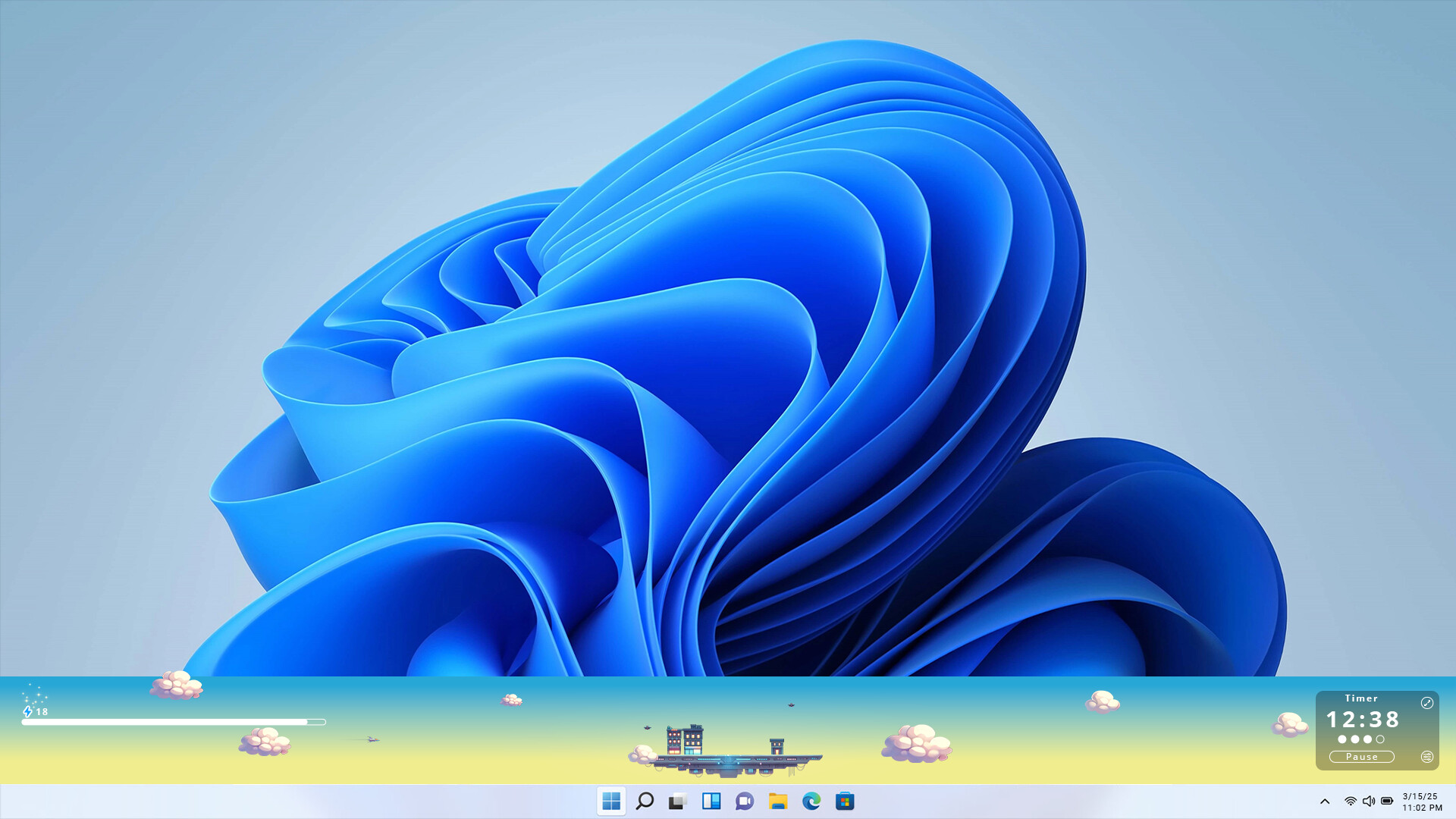Open the Widgets panel

pyautogui.click(x=711, y=801)
